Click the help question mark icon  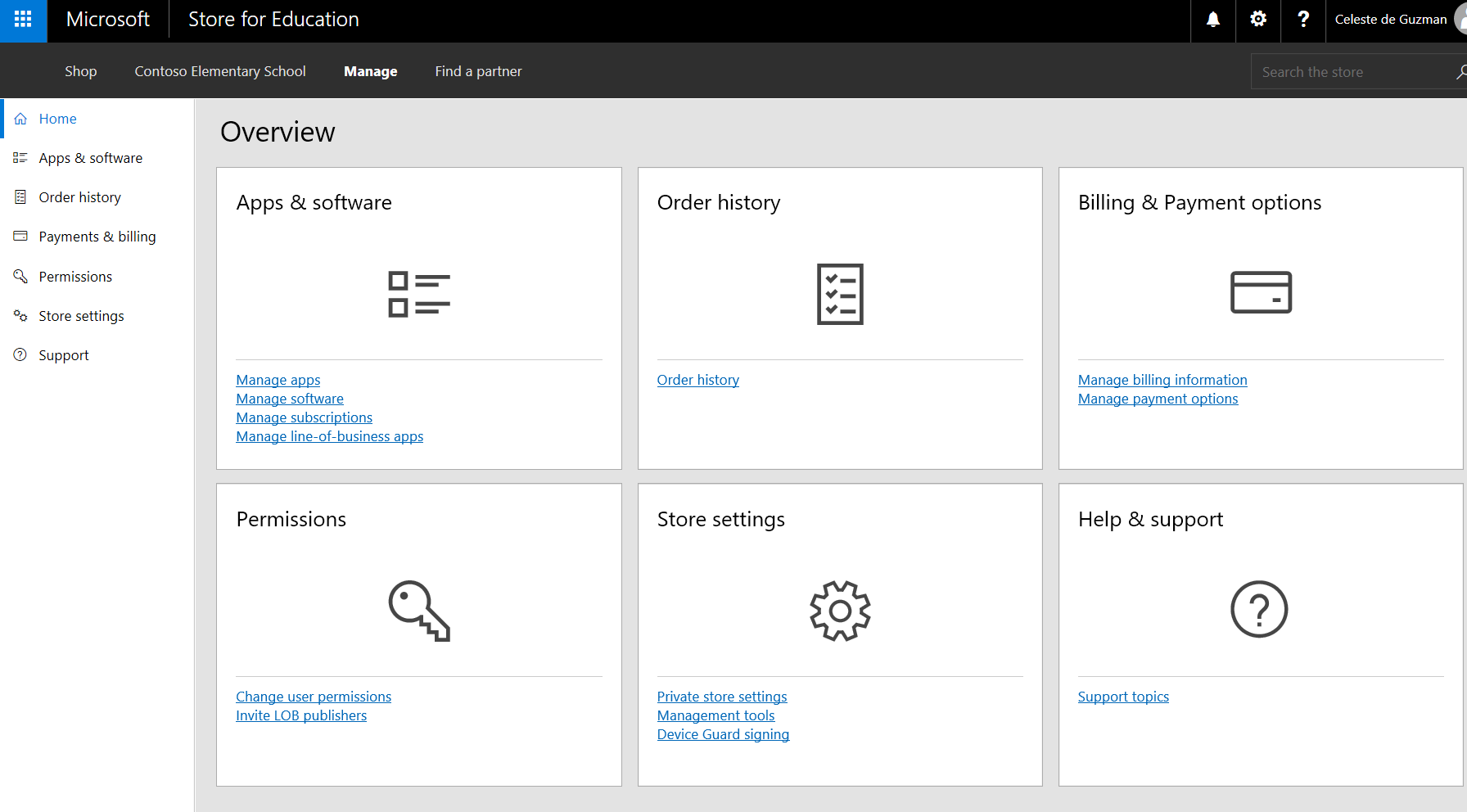coord(1302,20)
